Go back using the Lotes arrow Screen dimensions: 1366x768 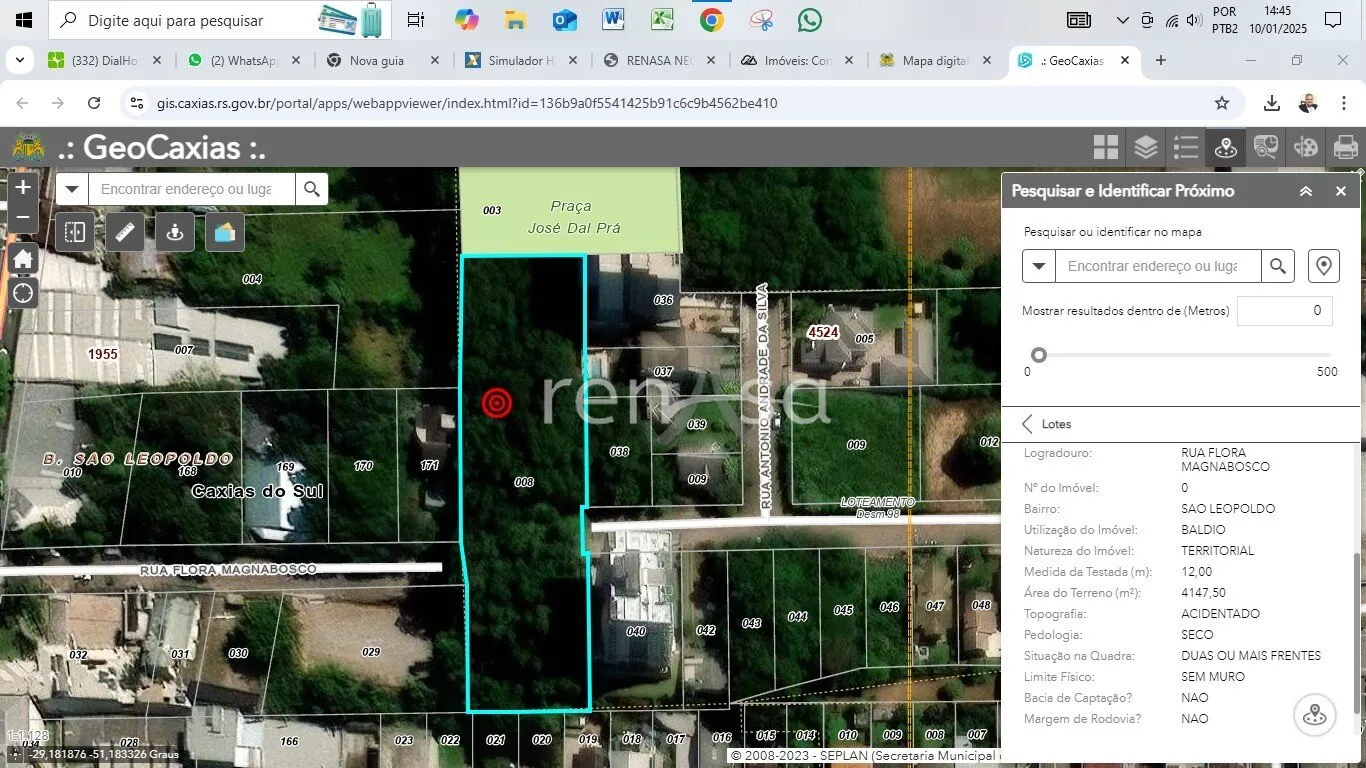1027,424
